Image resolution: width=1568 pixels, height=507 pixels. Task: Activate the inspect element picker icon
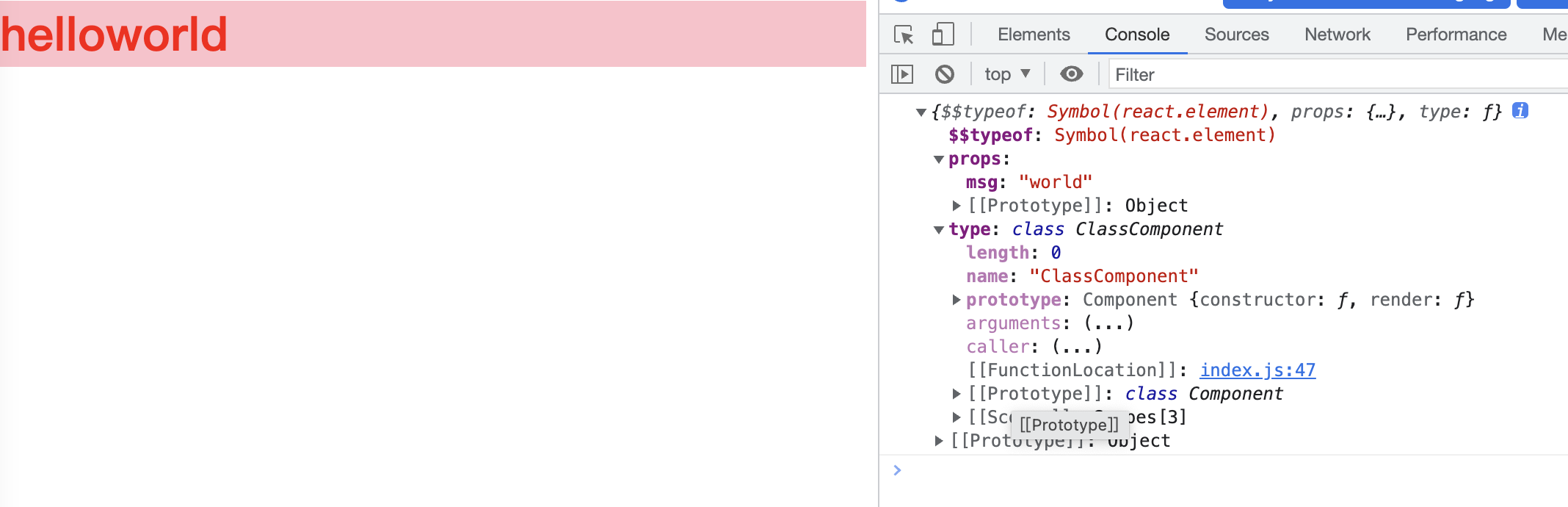pos(904,35)
